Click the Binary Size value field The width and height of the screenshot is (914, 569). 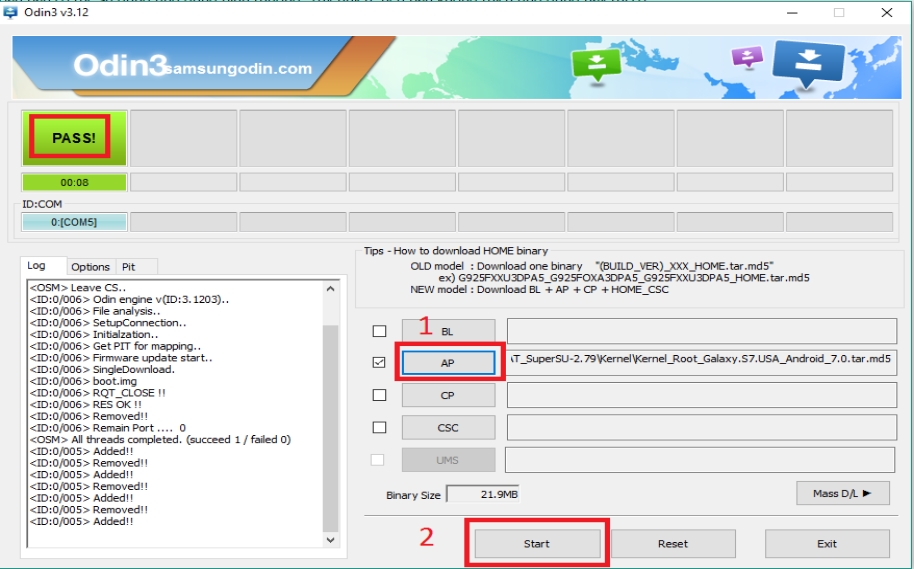click(483, 494)
